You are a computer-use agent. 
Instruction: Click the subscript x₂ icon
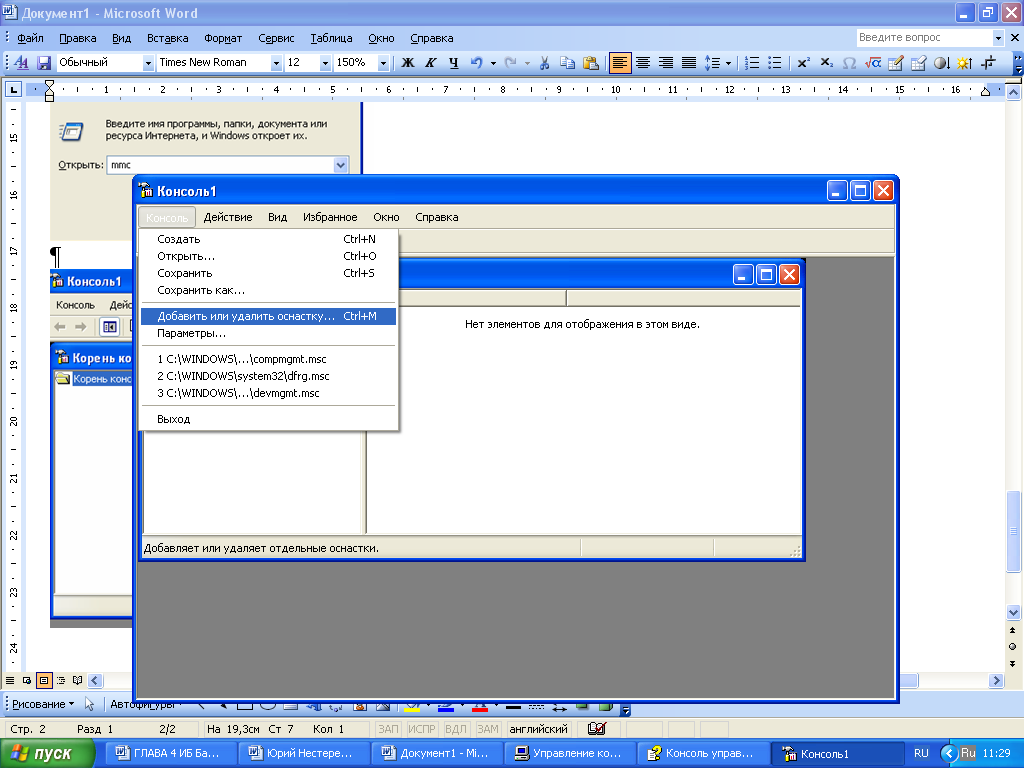pos(826,63)
